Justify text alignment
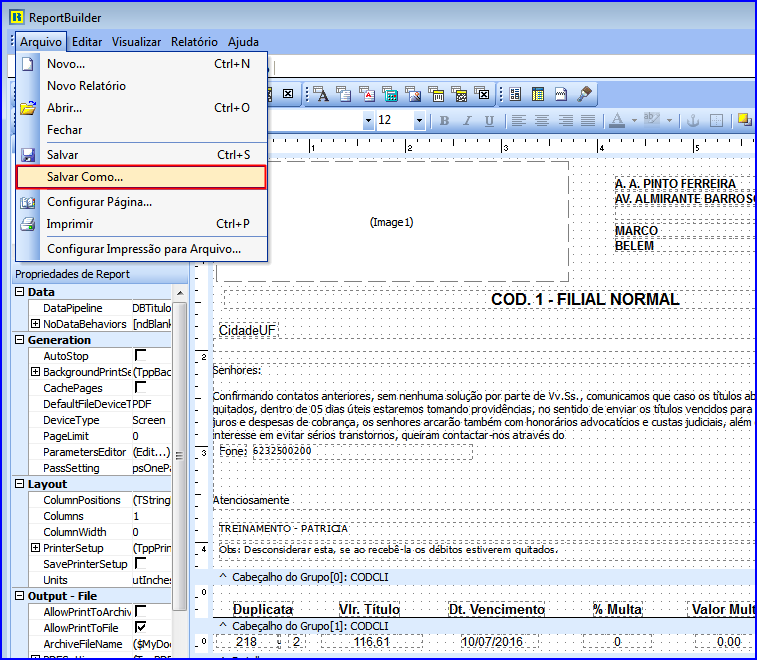 [588, 121]
